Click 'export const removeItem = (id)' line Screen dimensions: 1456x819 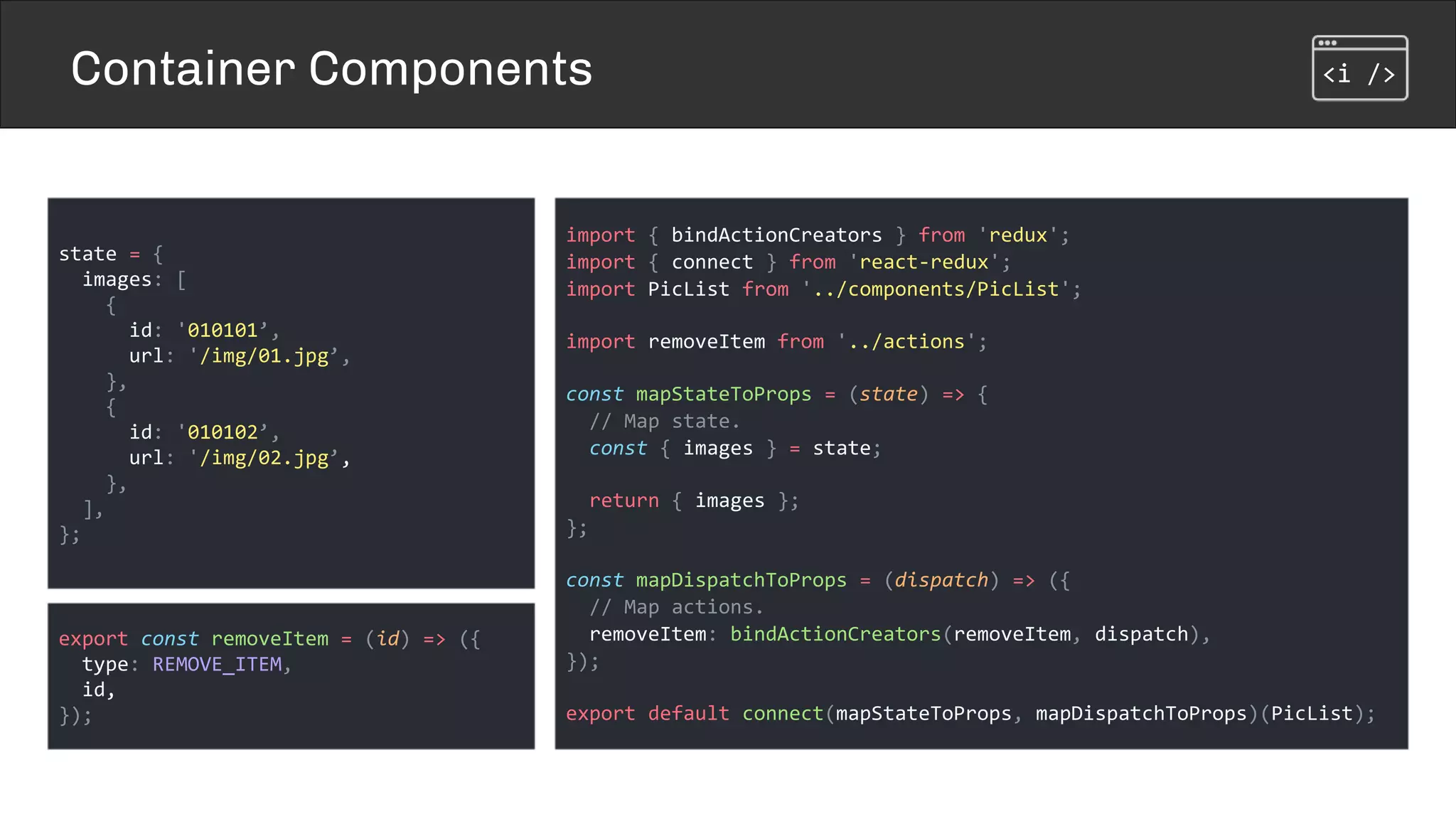(269, 638)
